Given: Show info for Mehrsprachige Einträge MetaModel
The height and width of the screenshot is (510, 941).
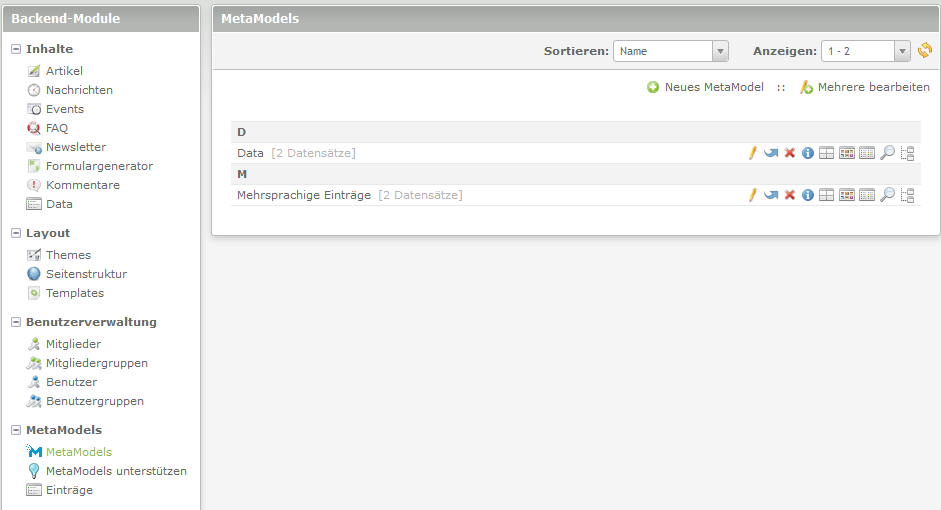Looking at the screenshot, I should coord(808,195).
